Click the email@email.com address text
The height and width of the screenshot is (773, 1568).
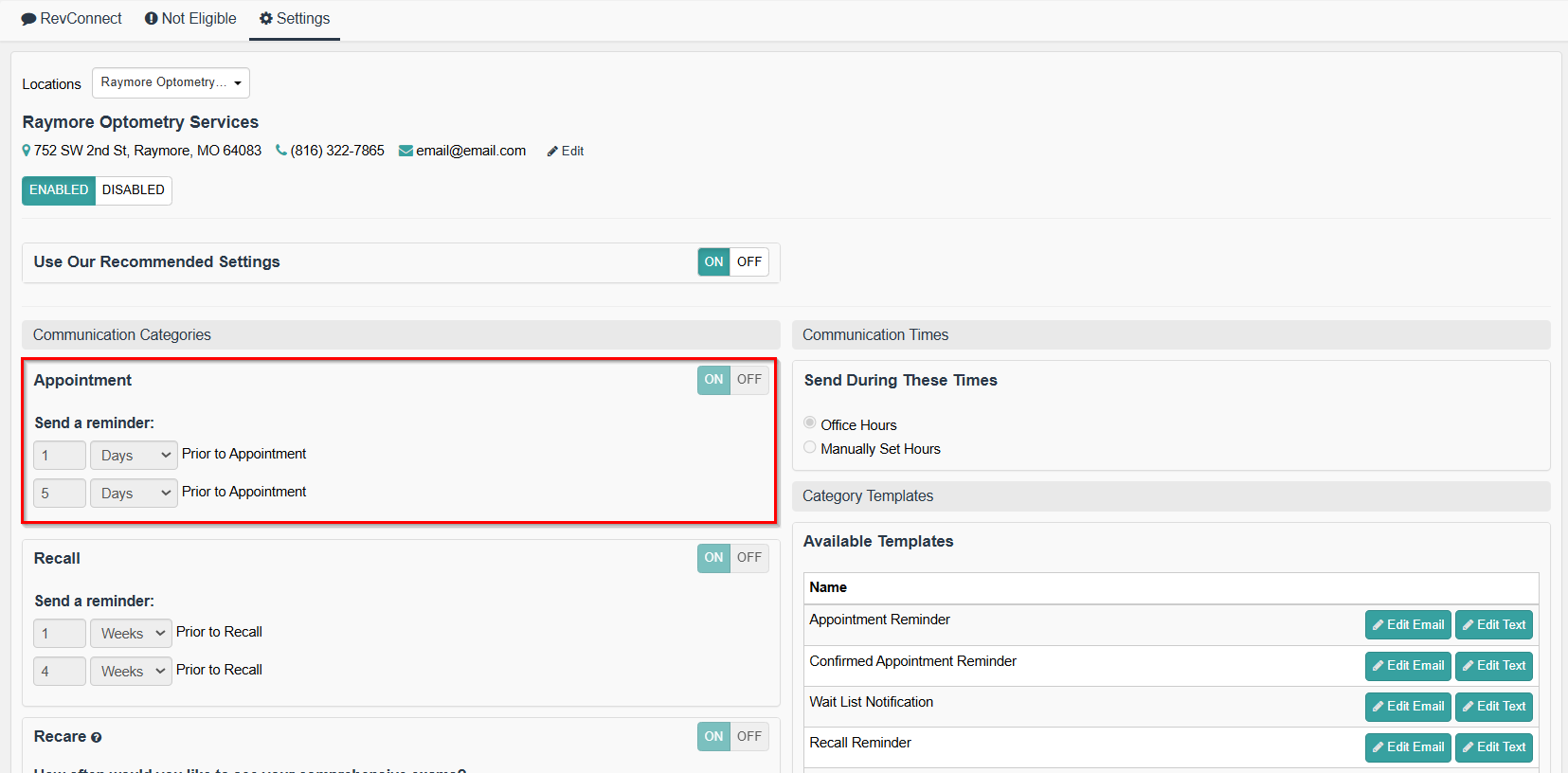click(x=471, y=151)
